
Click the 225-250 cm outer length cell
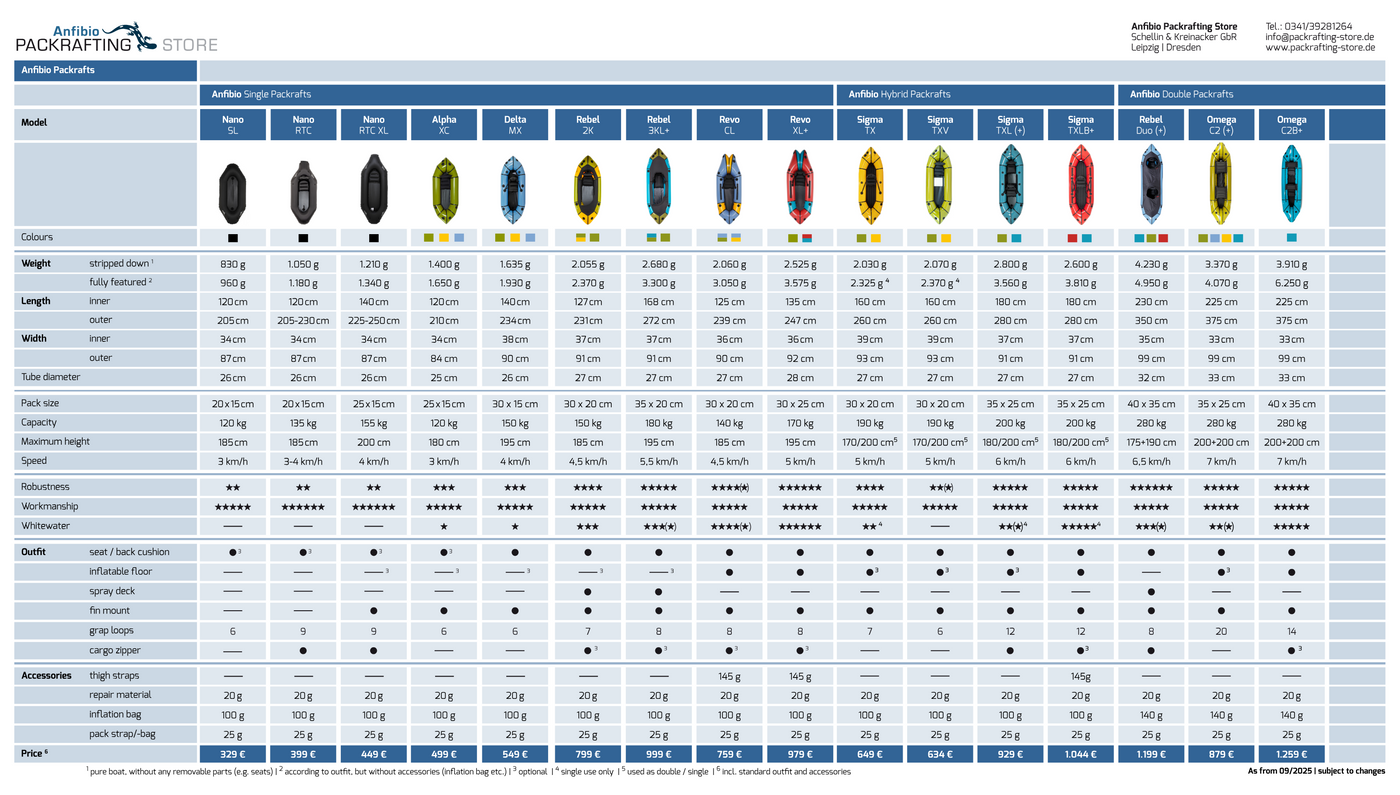(374, 321)
